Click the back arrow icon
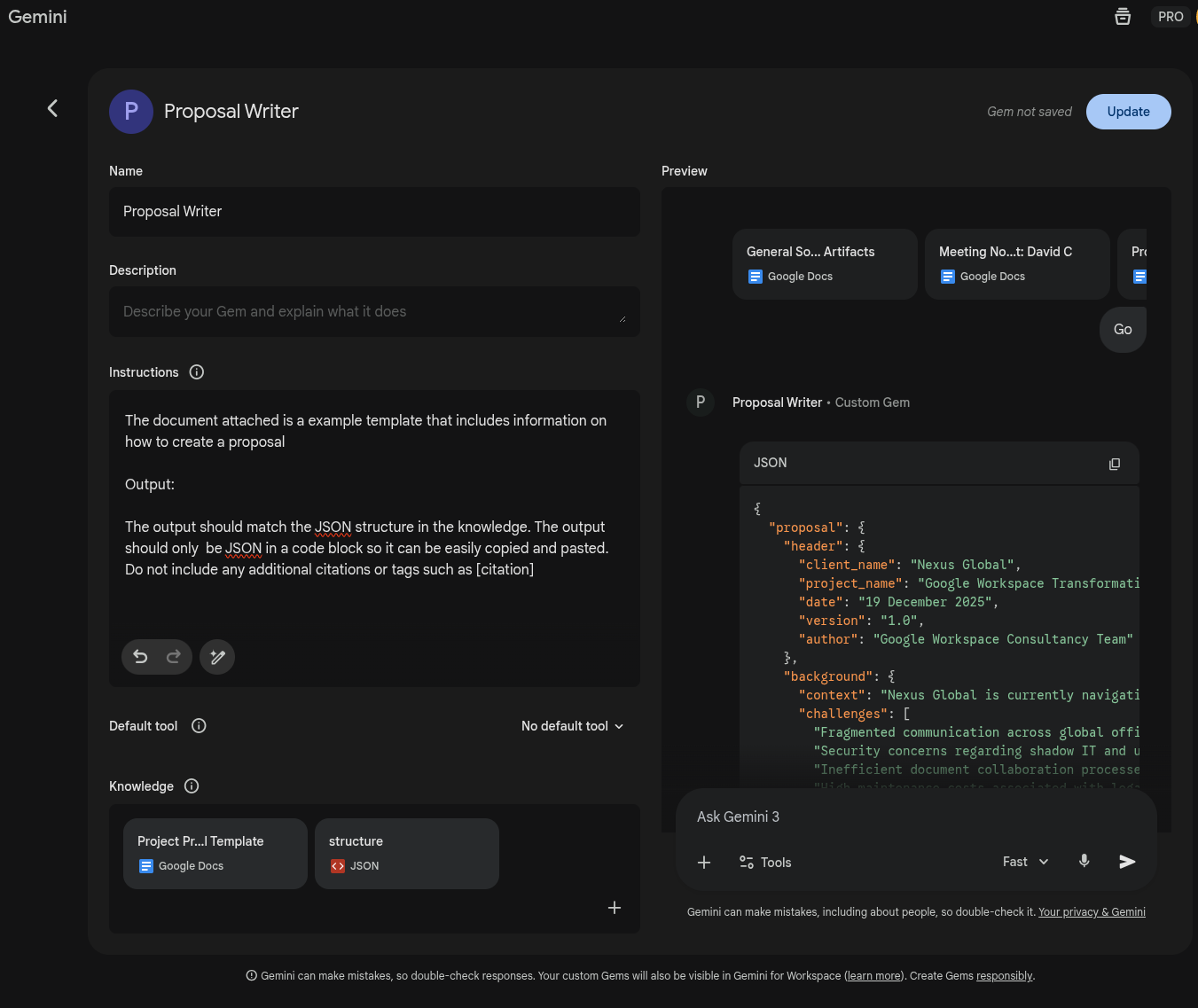The image size is (1198, 1008). (52, 108)
